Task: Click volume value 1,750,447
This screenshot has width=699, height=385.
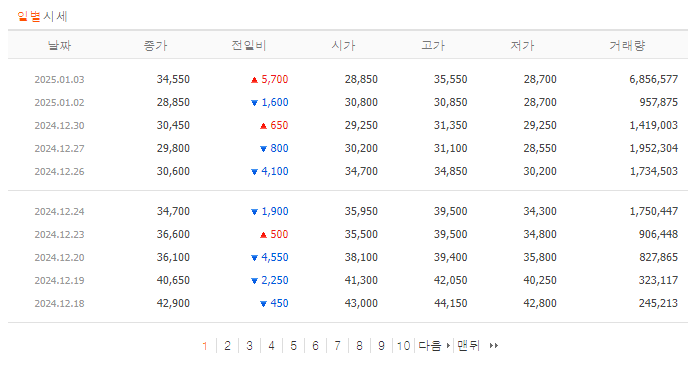Action: tap(654, 212)
